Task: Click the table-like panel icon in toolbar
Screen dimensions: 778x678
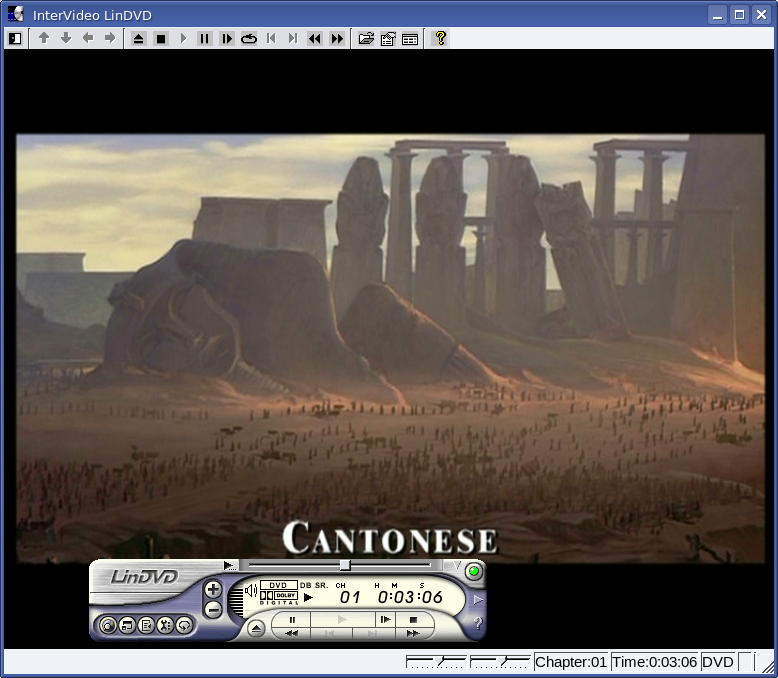Action: (410, 39)
